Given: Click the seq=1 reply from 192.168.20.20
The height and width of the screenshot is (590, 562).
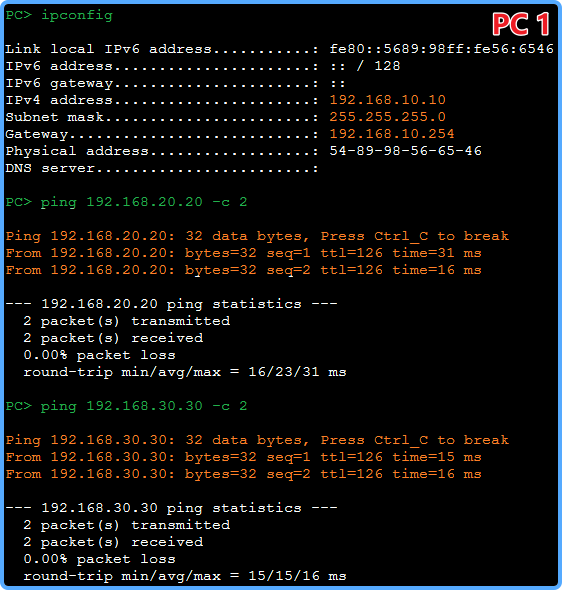Looking at the screenshot, I should pos(243,253).
